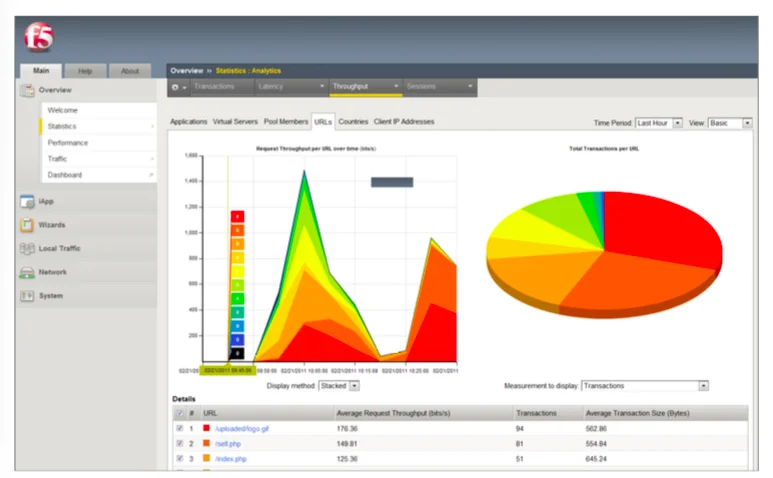Open the iApp section icon

(27, 202)
